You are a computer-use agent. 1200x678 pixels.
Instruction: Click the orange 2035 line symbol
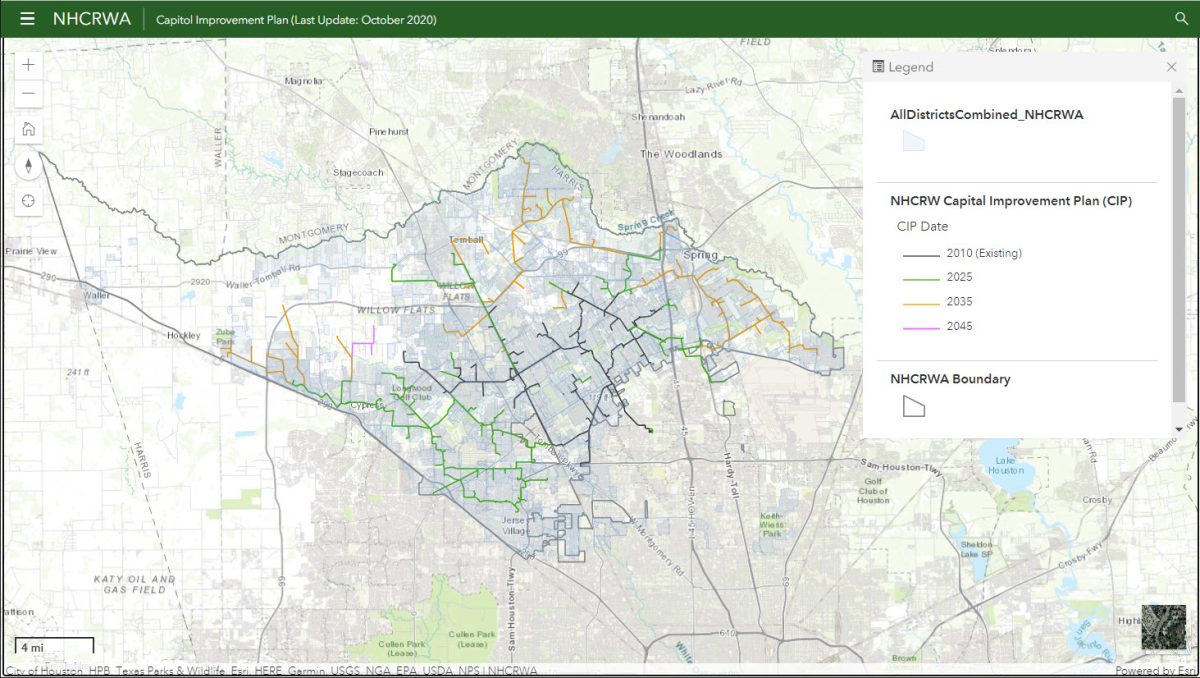click(x=919, y=301)
